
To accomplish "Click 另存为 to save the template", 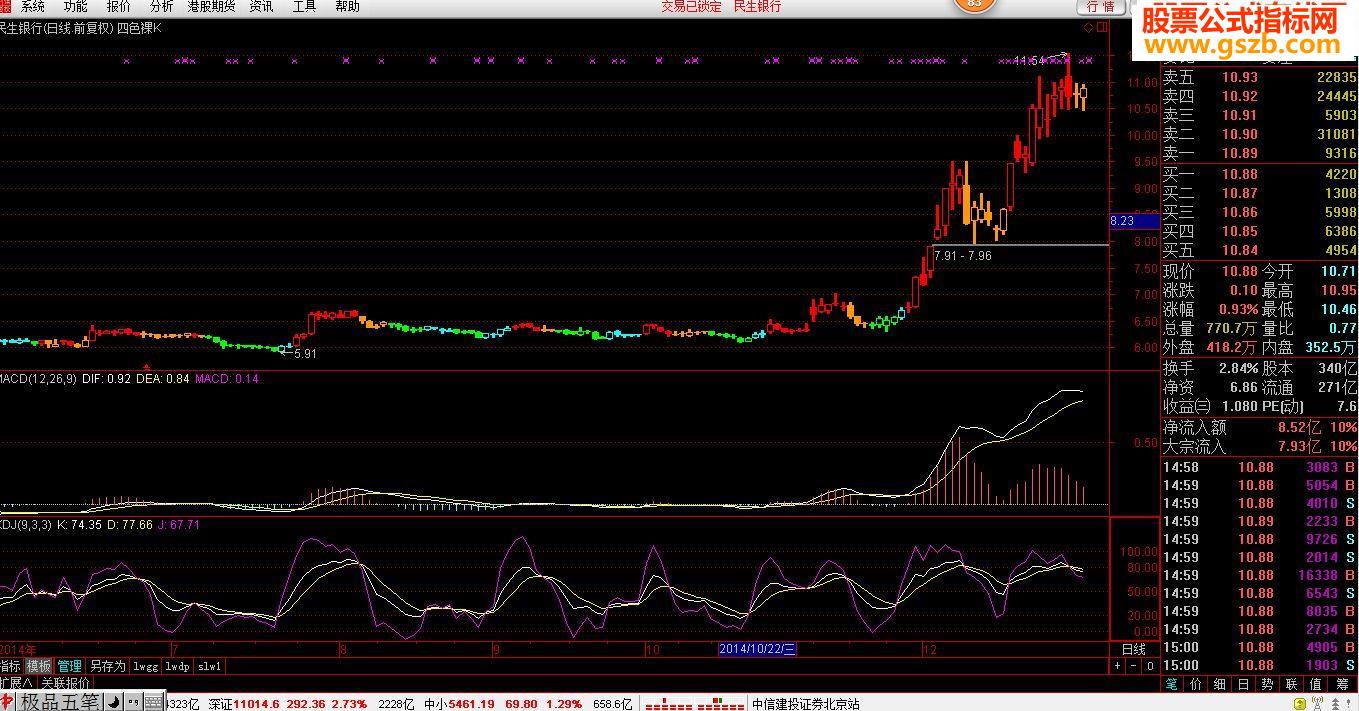I will tap(107, 665).
